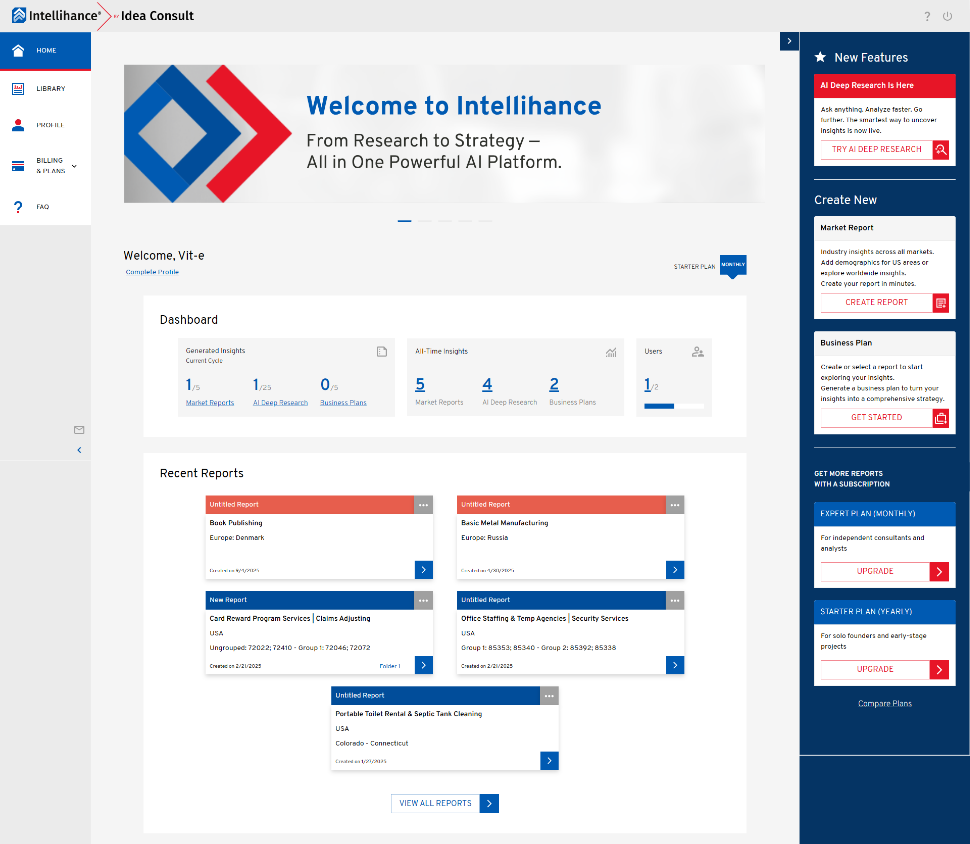This screenshot has height=844, width=970.
Task: Click the Users progress bar
Action: pyautogui.click(x=674, y=406)
